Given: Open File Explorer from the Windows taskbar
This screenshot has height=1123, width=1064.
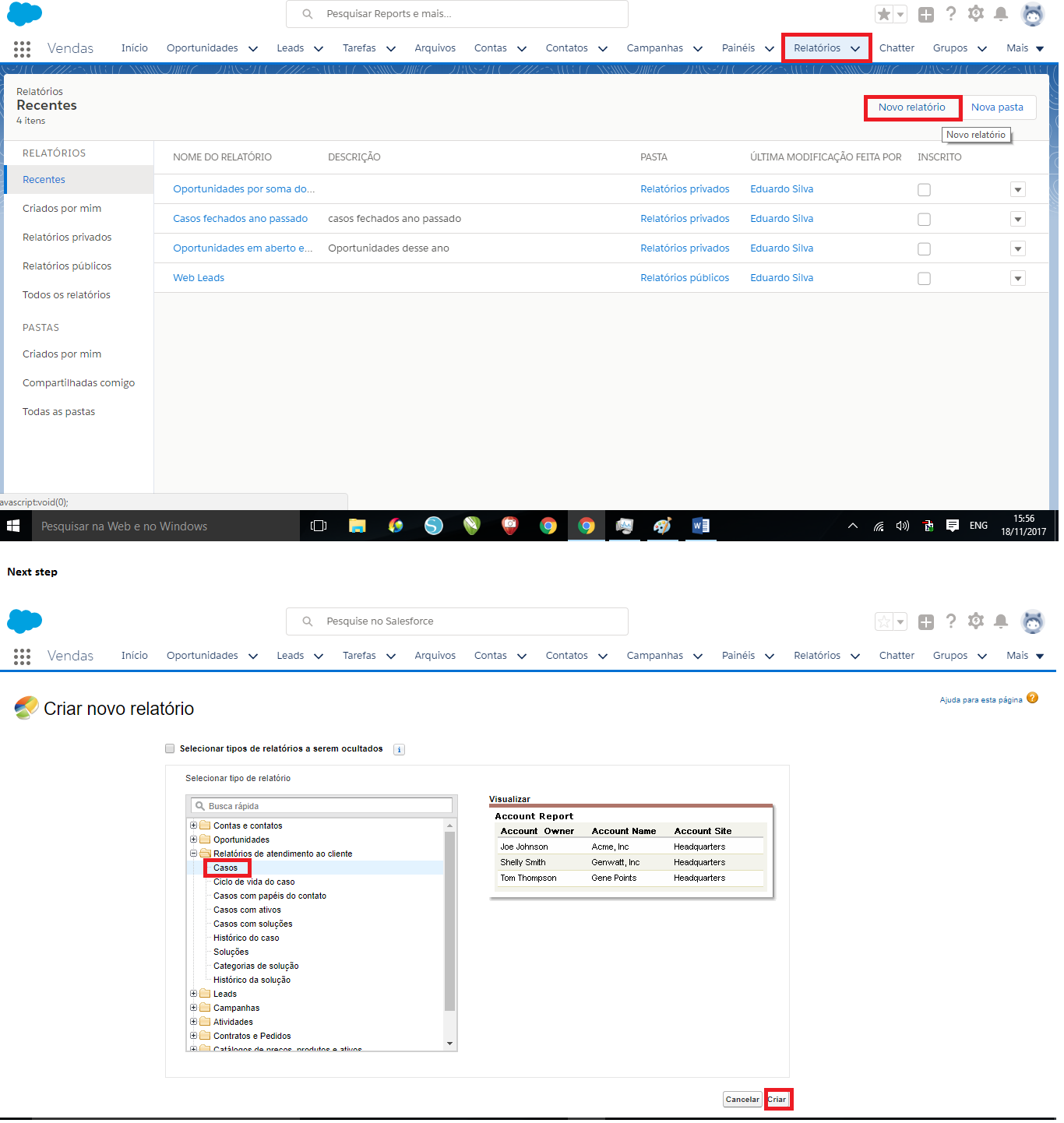Looking at the screenshot, I should click(357, 526).
